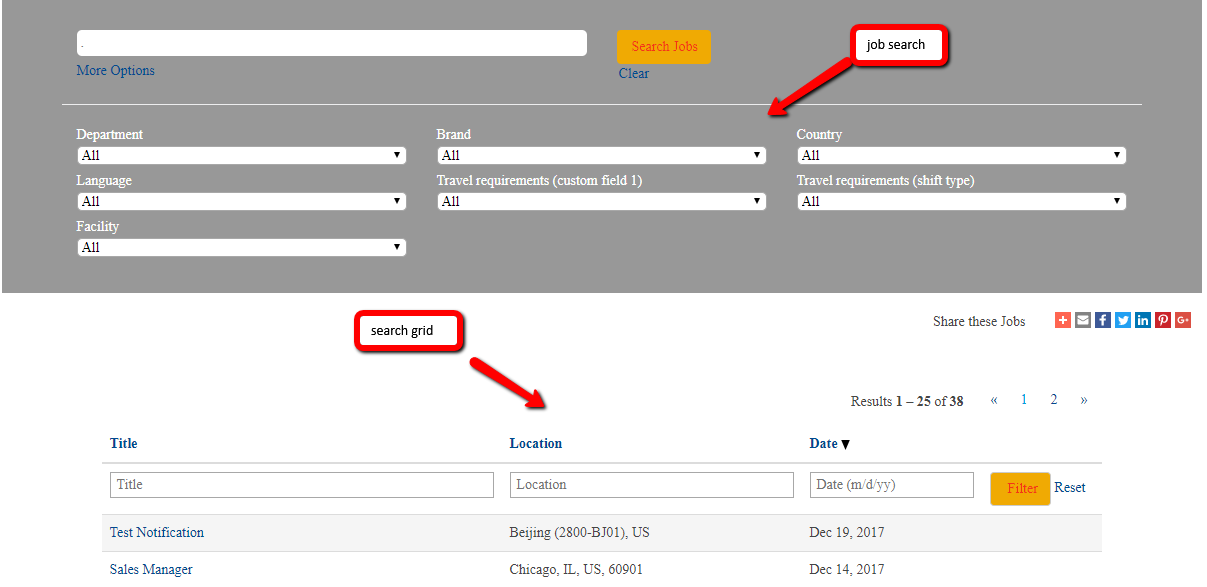Click the Title filter input
Viewport: 1207px width, 587px height.
pyautogui.click(x=302, y=485)
